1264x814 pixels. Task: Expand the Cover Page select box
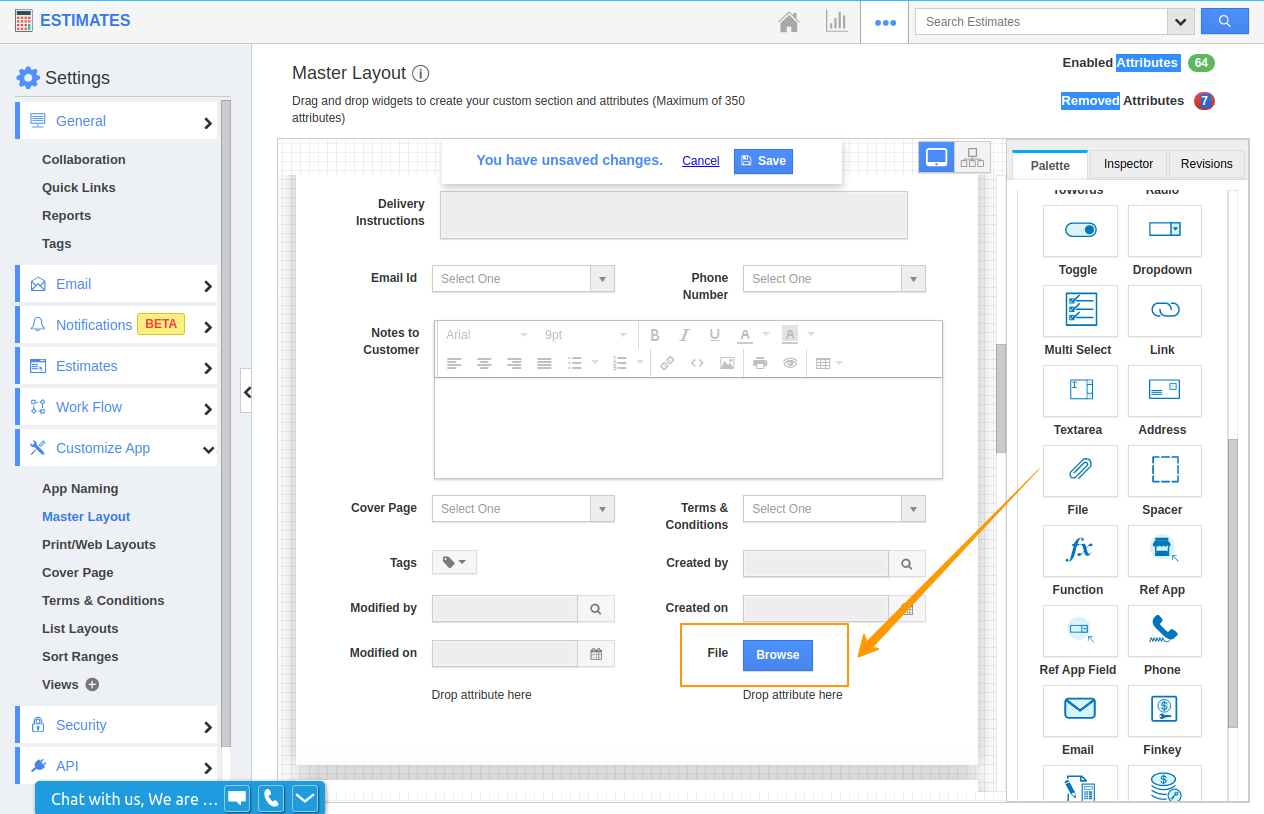(x=523, y=509)
